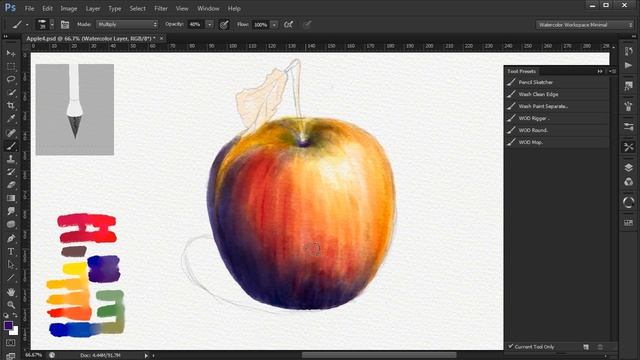Choose the WOD Rigger preset
Viewport: 640px width, 360px height.
point(557,118)
